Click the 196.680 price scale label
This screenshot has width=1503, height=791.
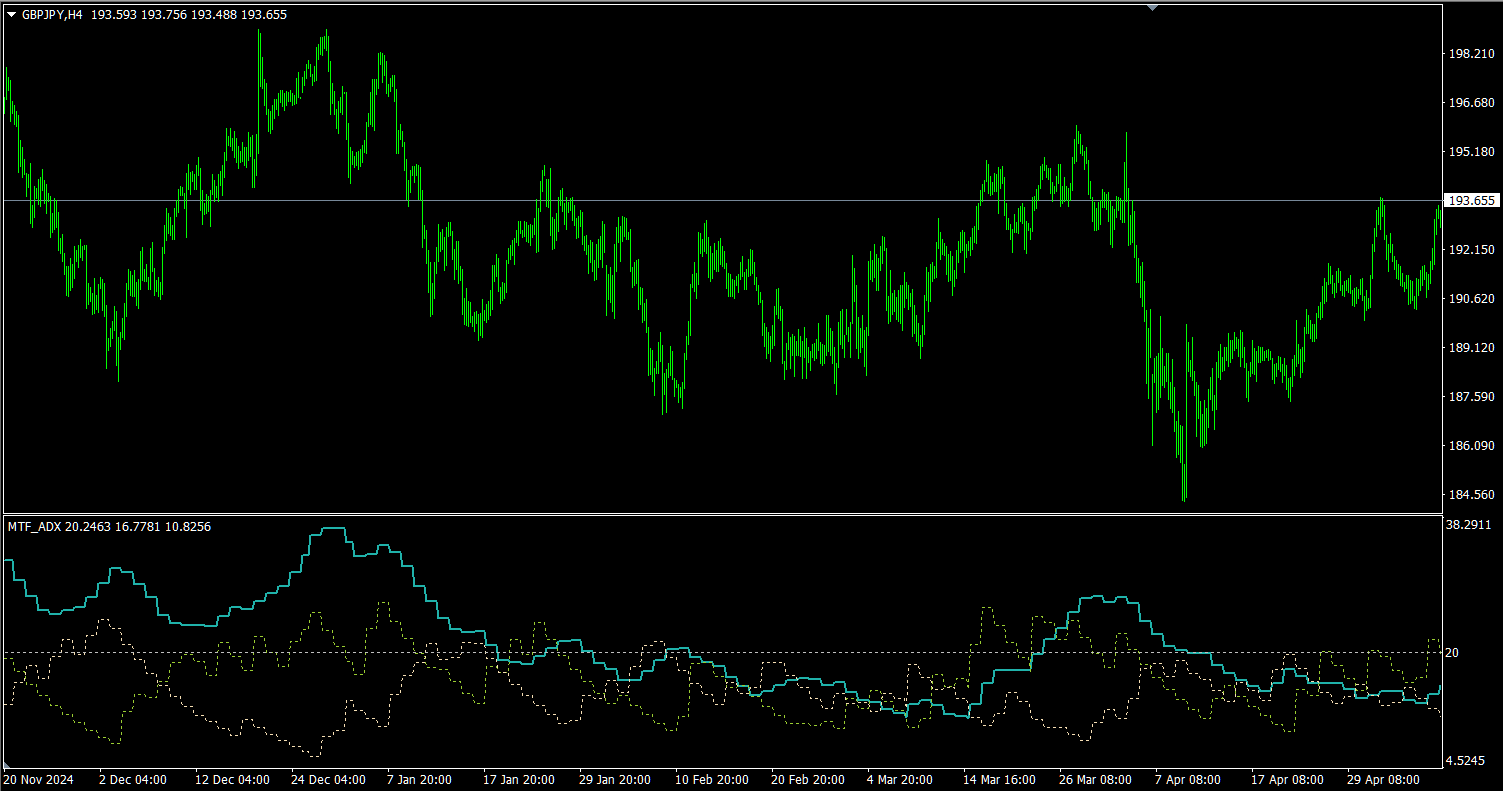click(1471, 103)
